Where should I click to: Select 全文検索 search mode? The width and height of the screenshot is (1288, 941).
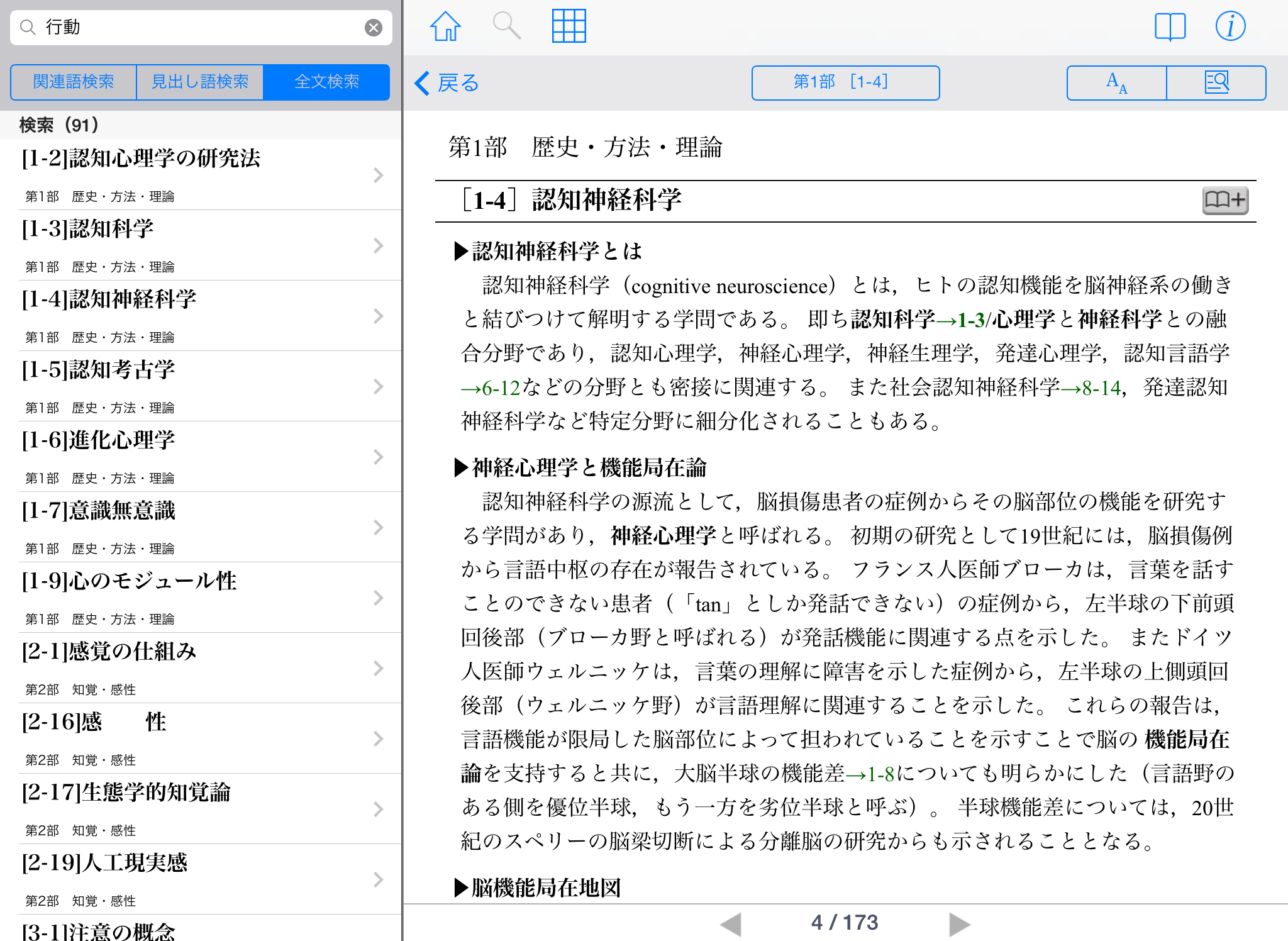coord(326,82)
